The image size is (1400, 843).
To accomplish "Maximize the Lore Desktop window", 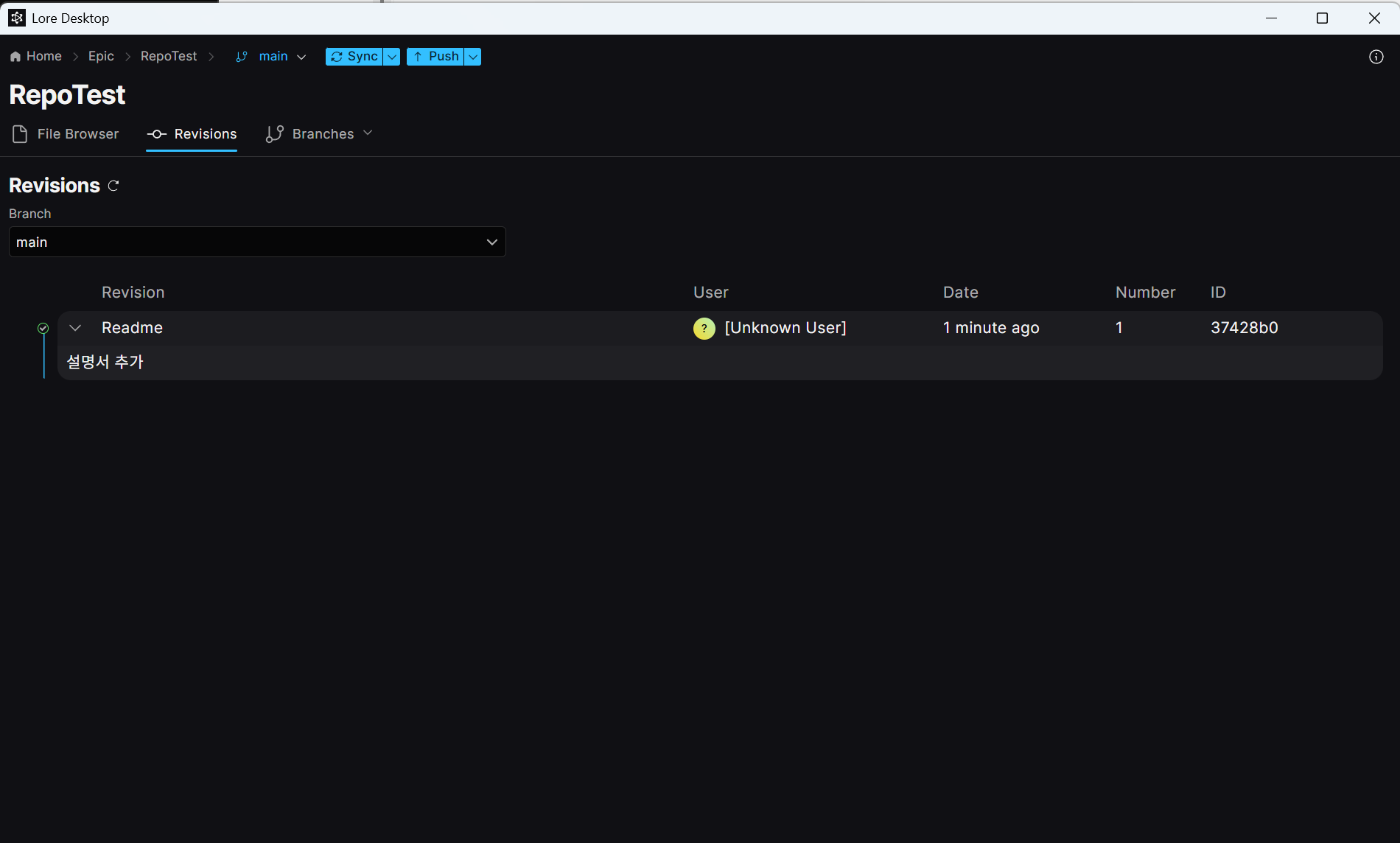I will click(x=1322, y=18).
